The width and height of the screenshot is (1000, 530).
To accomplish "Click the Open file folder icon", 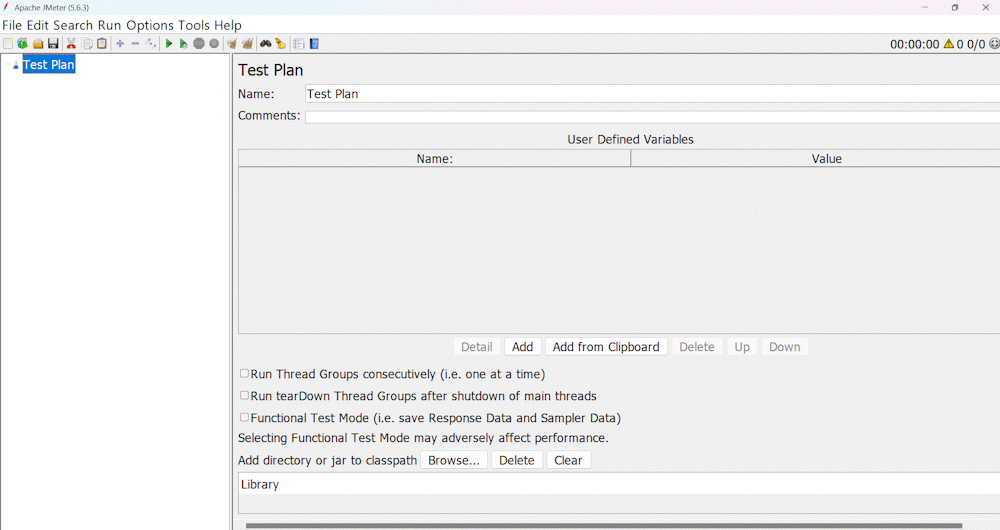I will pos(38,43).
